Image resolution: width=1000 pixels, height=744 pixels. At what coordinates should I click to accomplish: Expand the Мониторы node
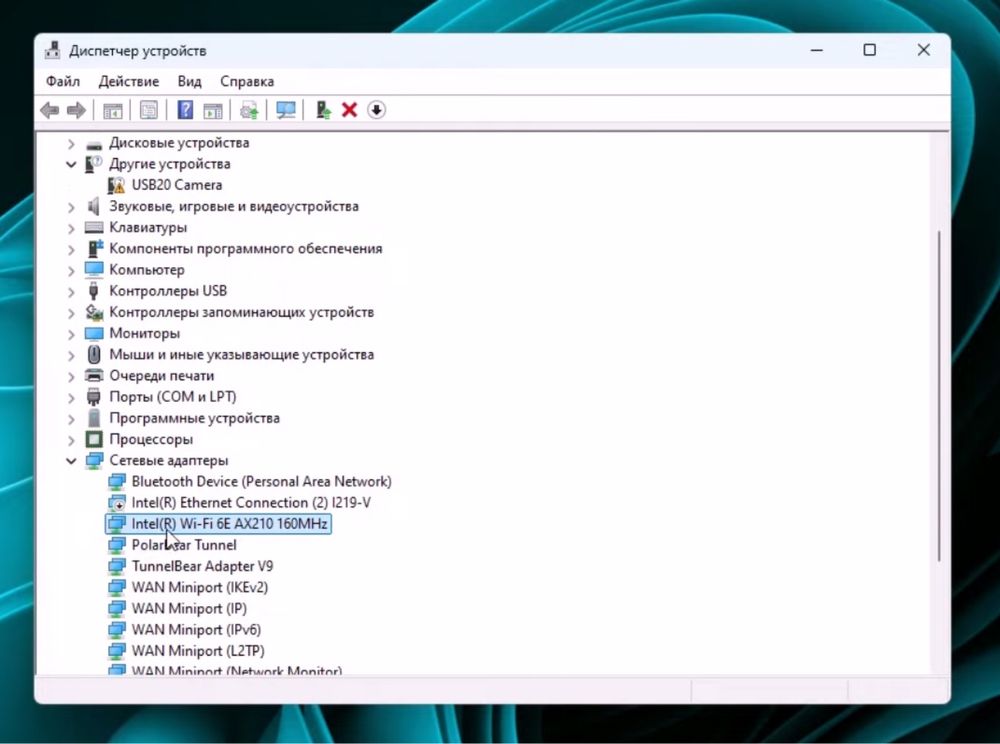coord(71,334)
